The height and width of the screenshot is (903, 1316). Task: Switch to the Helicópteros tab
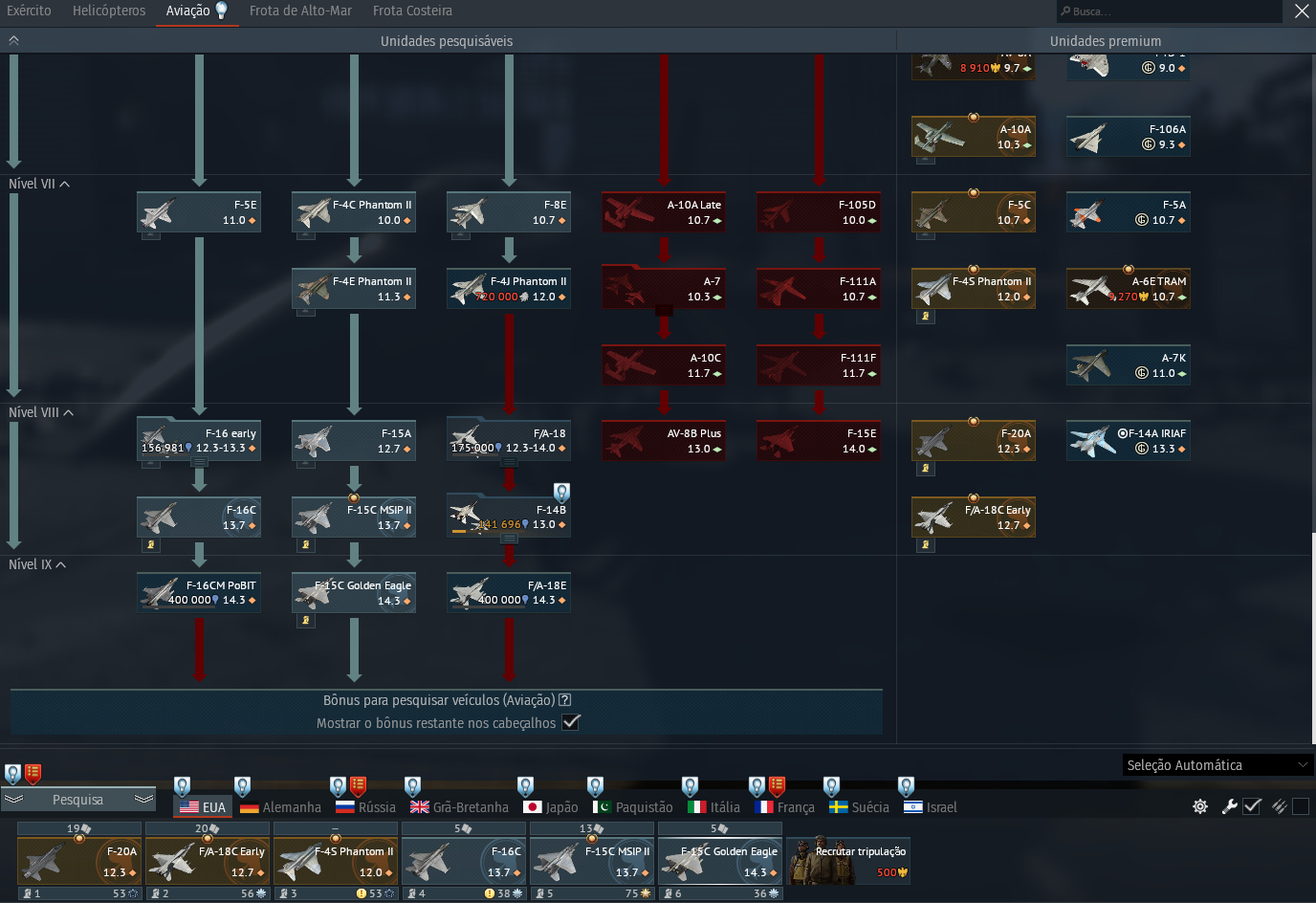(109, 11)
